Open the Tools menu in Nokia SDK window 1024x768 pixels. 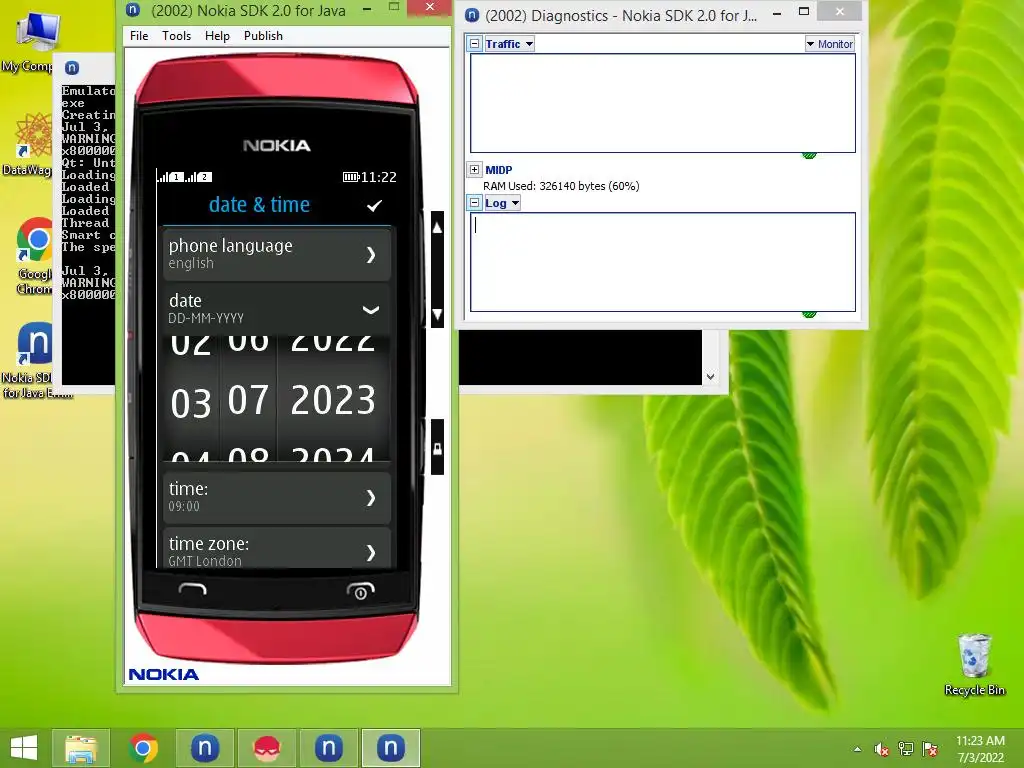coord(176,36)
